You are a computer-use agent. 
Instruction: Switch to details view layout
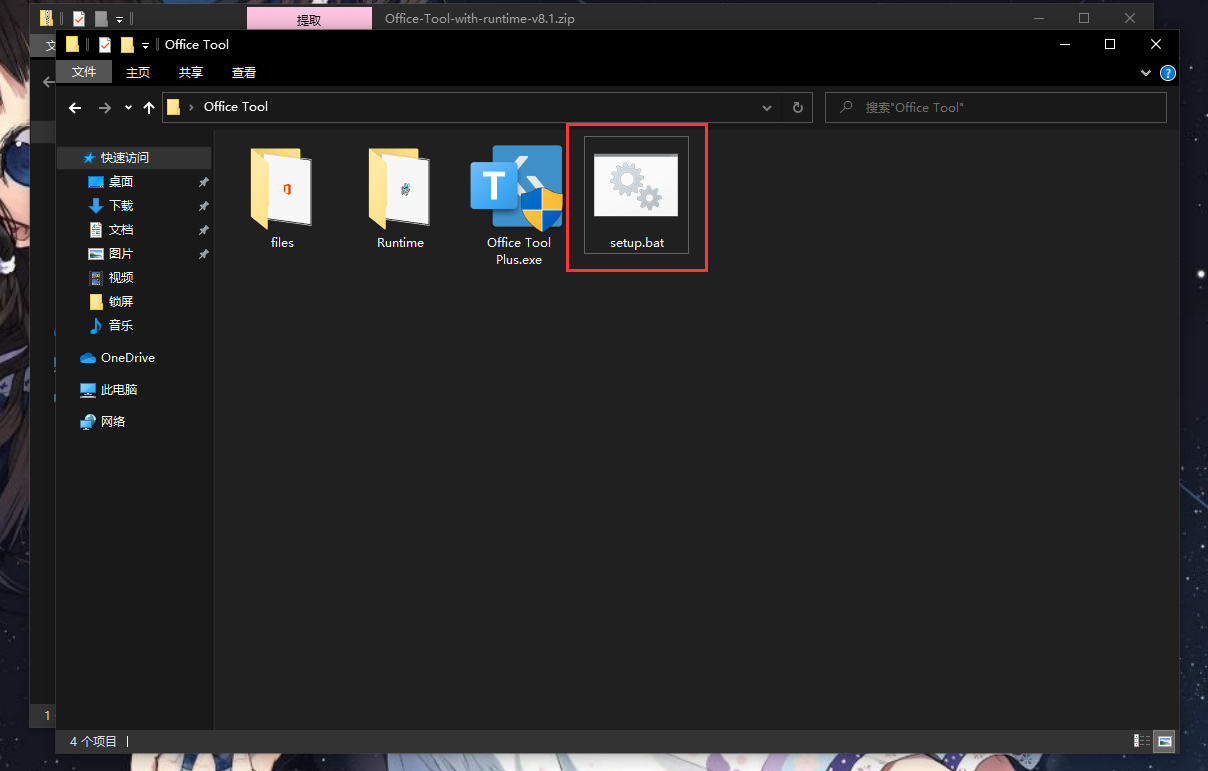[1141, 741]
